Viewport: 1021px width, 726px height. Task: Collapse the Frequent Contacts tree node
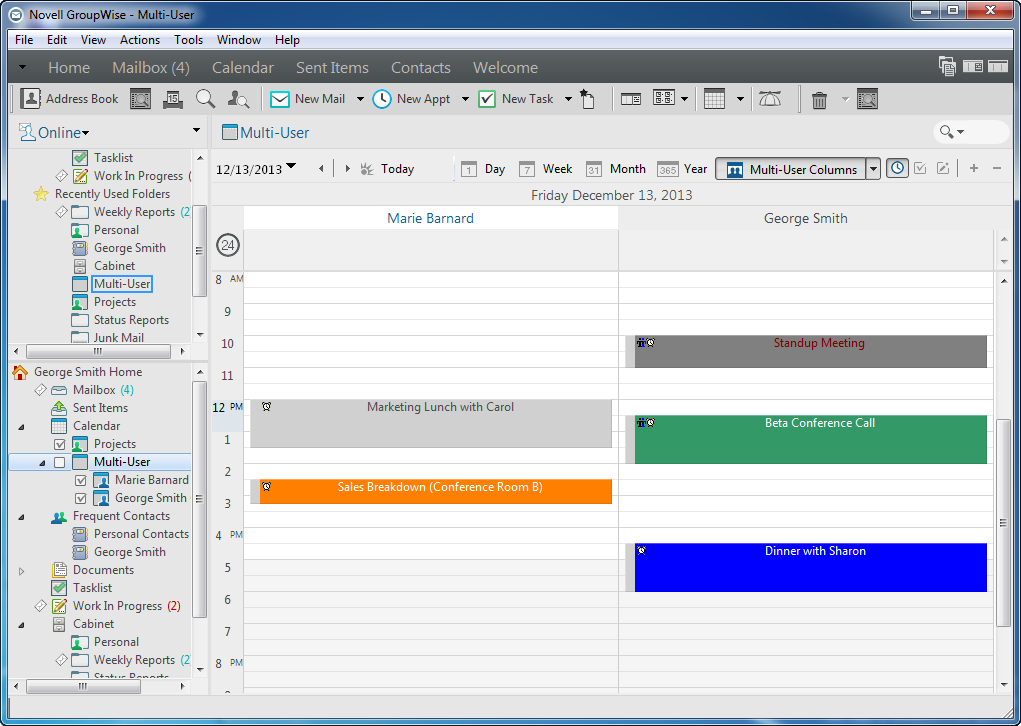pos(21,517)
